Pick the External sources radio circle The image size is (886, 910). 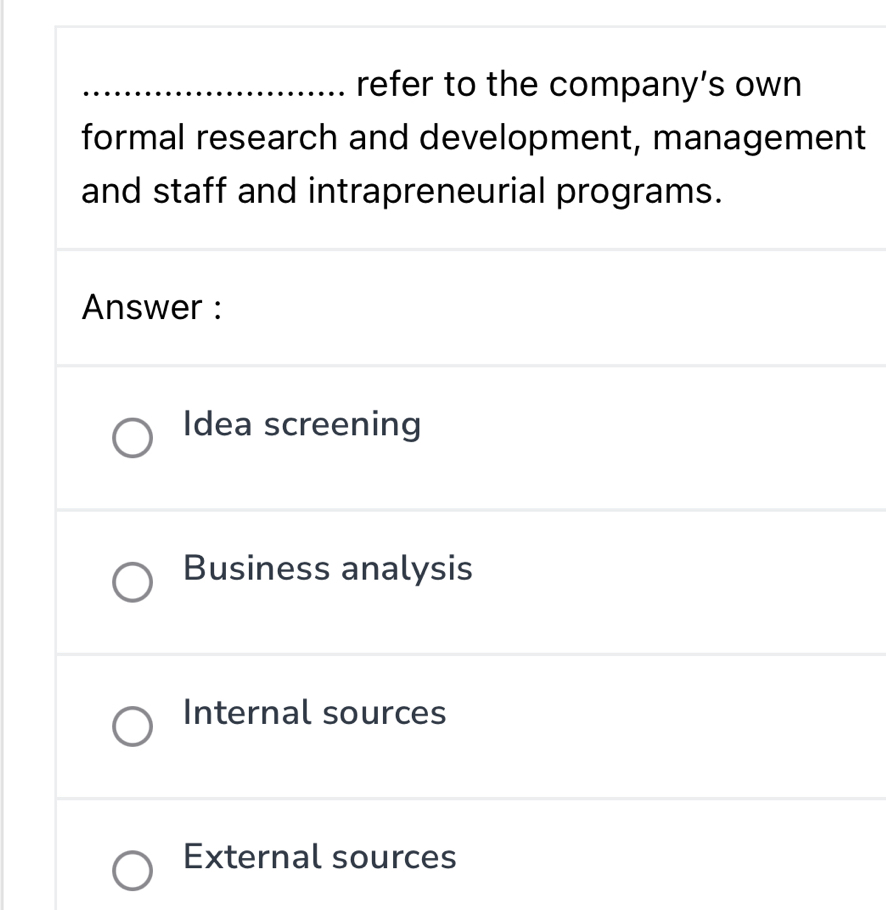(x=132, y=871)
